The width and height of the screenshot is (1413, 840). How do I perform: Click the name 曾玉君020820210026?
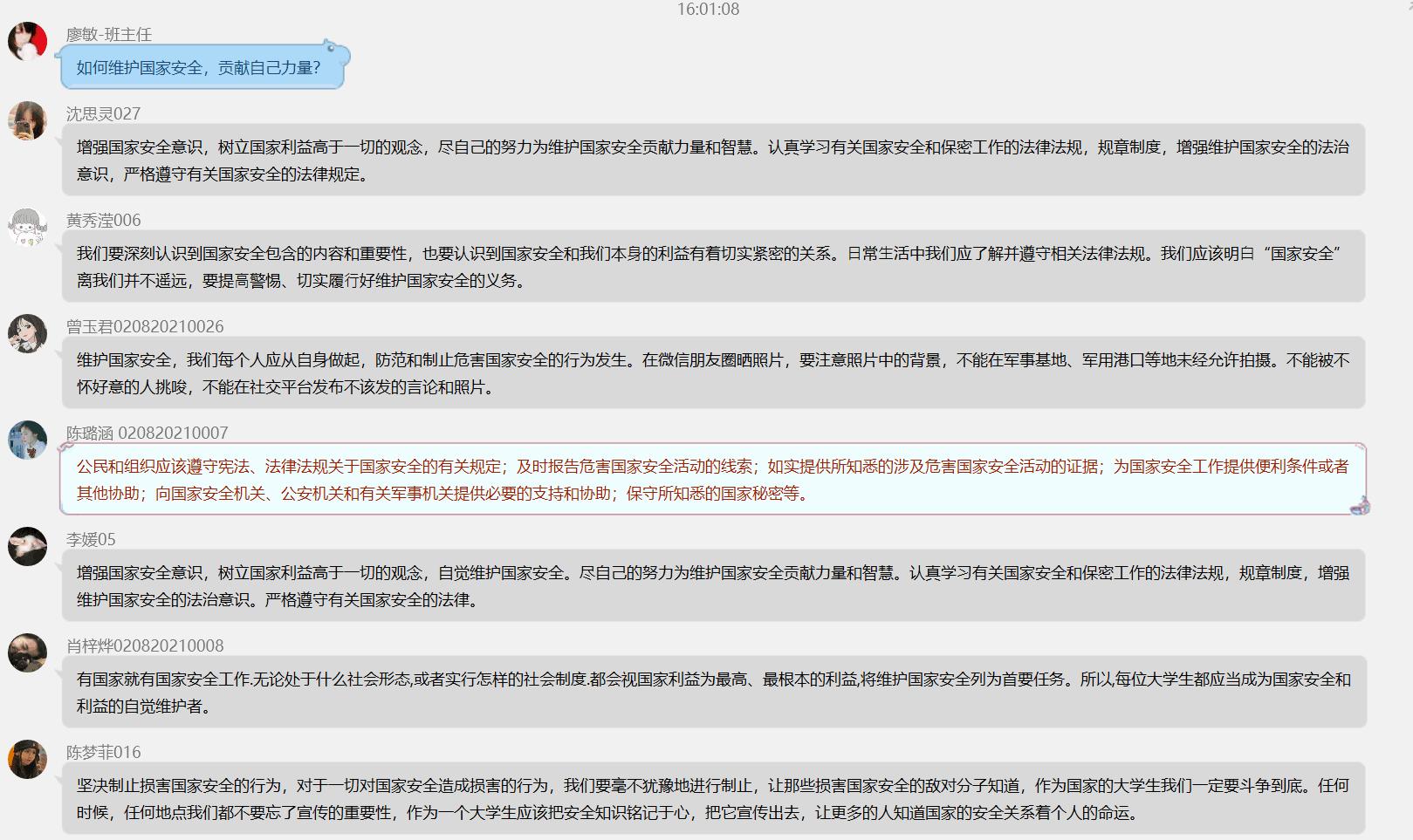click(145, 327)
